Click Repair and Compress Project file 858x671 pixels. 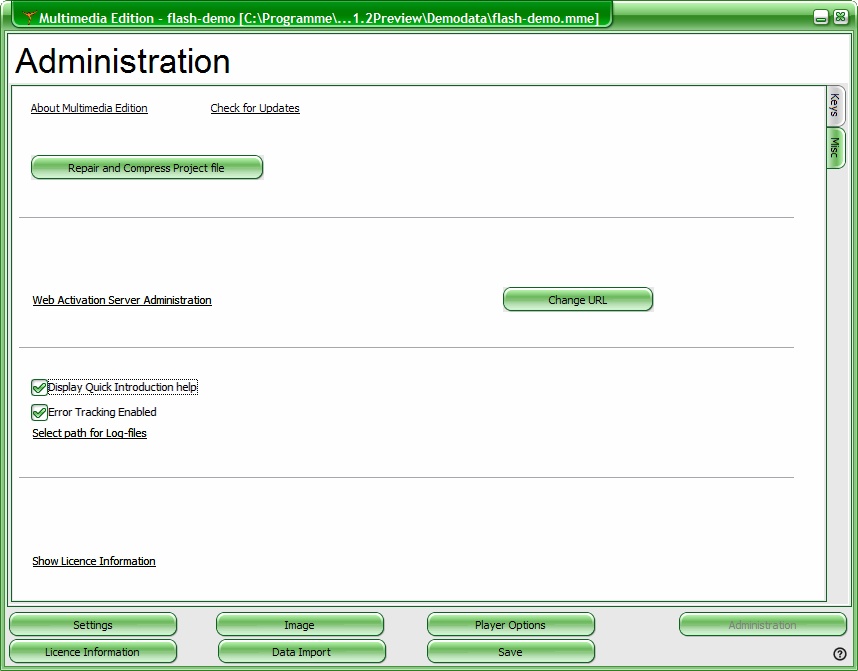(x=146, y=167)
